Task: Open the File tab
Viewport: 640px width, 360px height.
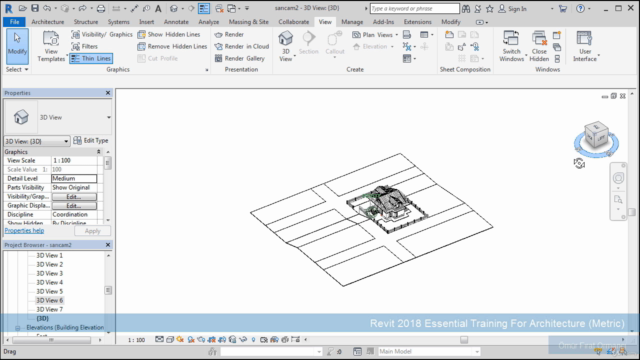Action: click(14, 22)
